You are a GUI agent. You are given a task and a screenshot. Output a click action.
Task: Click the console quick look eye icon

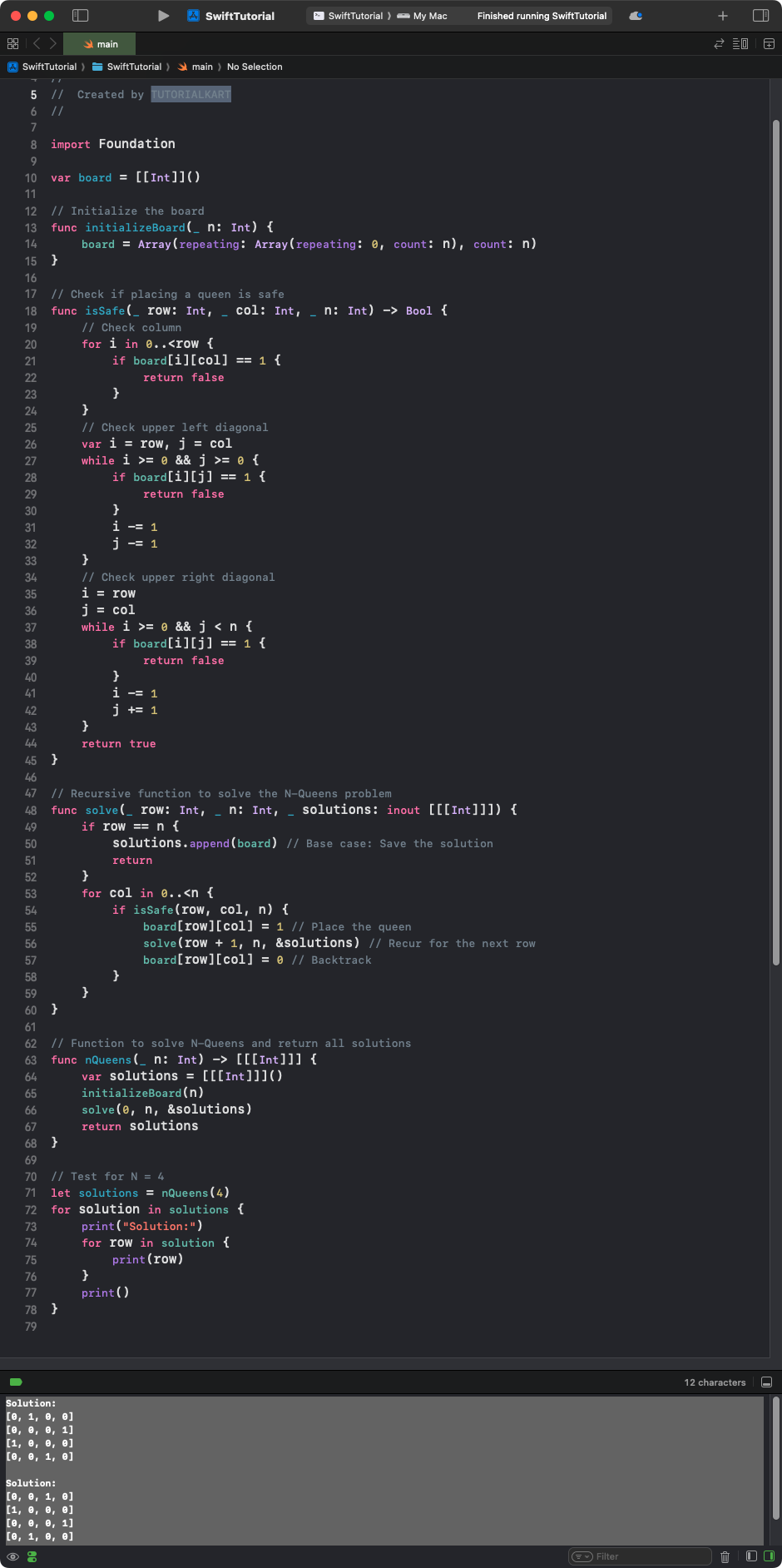click(12, 1556)
